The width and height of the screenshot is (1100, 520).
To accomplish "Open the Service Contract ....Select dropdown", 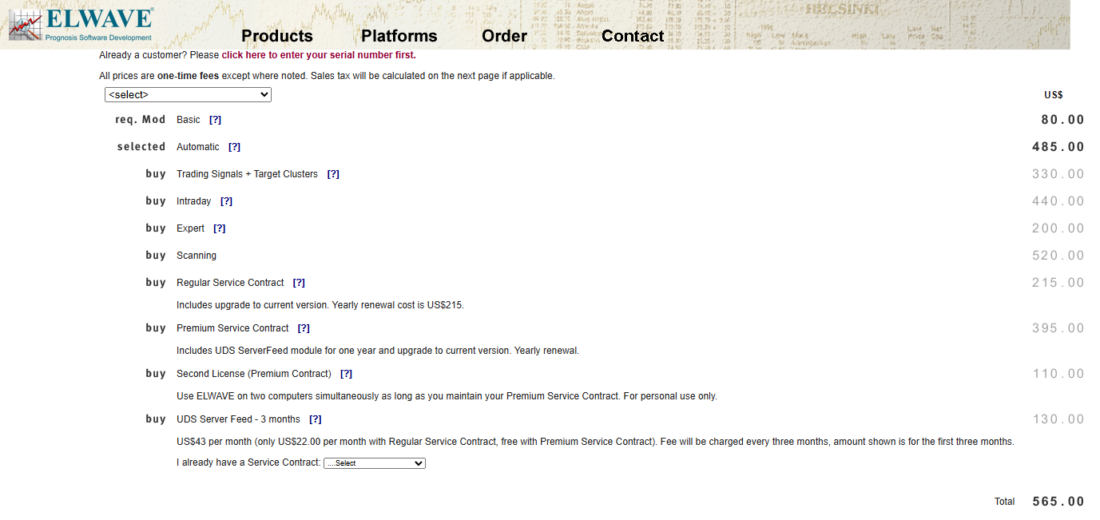I will (375, 463).
